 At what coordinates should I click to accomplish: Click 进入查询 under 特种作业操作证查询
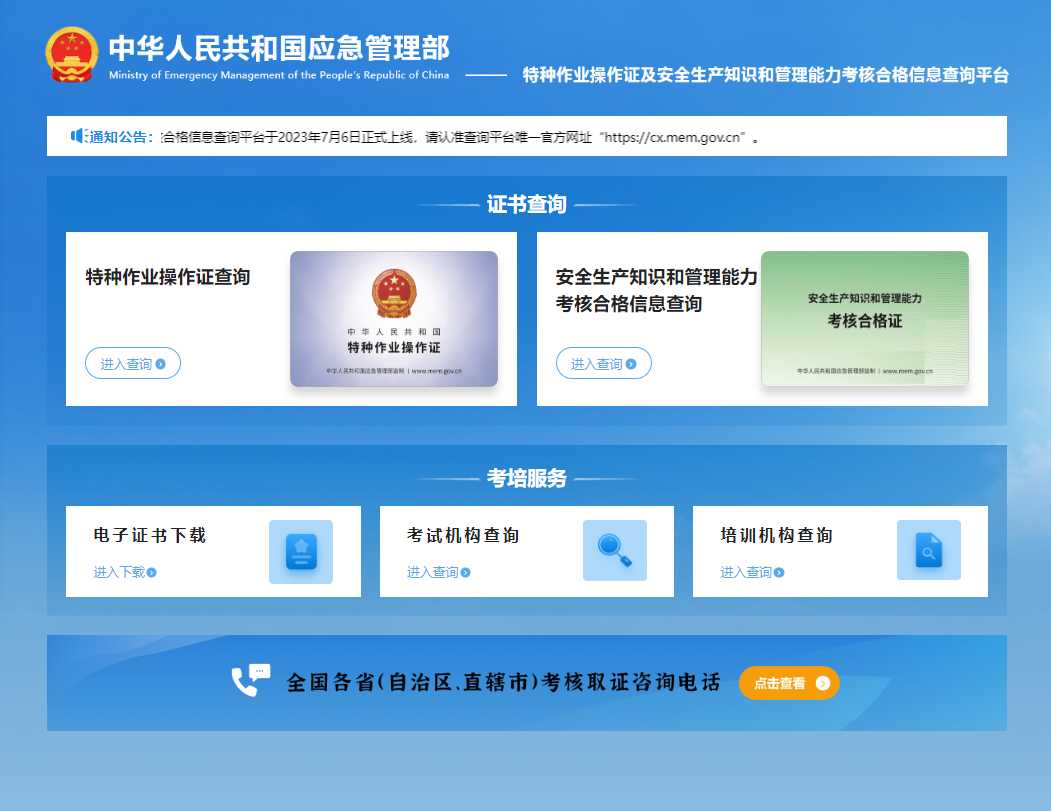tap(133, 363)
